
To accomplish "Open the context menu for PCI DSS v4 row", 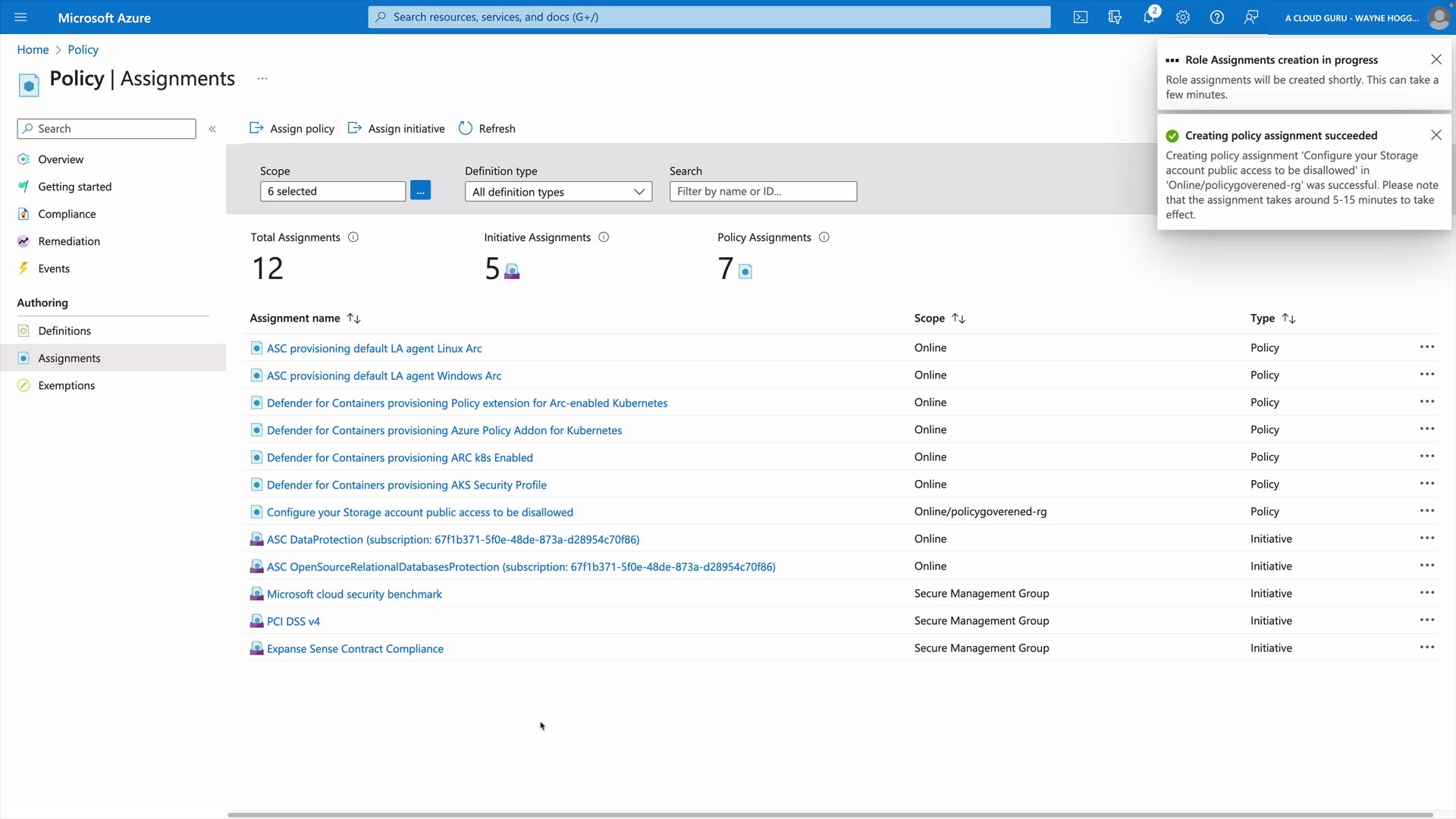I will pyautogui.click(x=1426, y=620).
